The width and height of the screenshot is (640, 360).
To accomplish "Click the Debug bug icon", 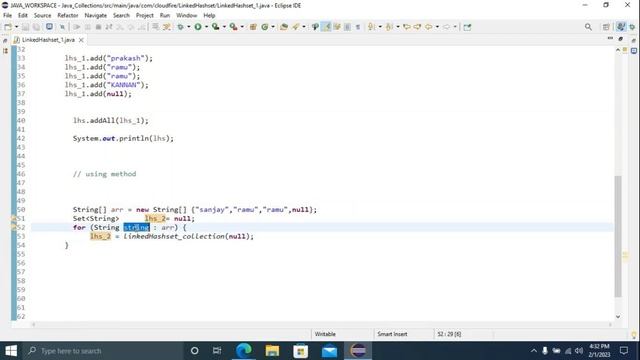I will (180, 27).
